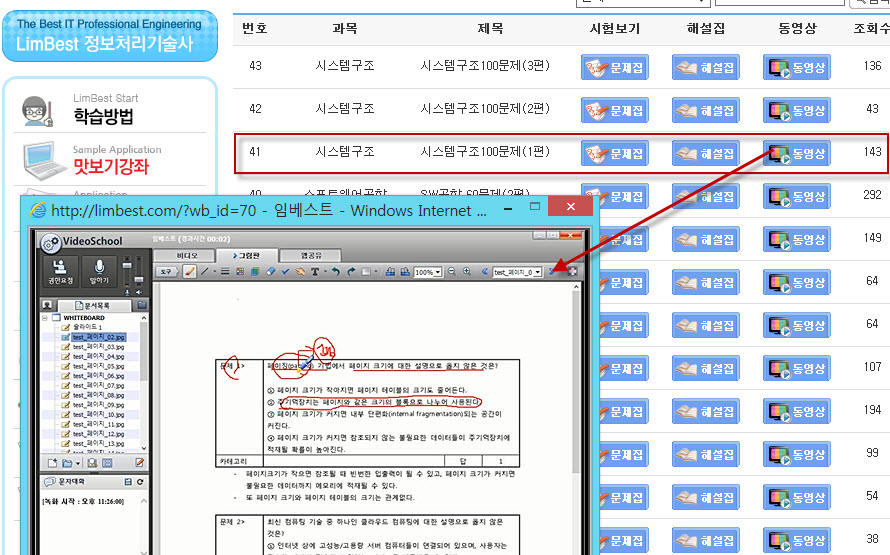Switch to the participants user tab
This screenshot has height=555, width=890.
[x=47, y=305]
